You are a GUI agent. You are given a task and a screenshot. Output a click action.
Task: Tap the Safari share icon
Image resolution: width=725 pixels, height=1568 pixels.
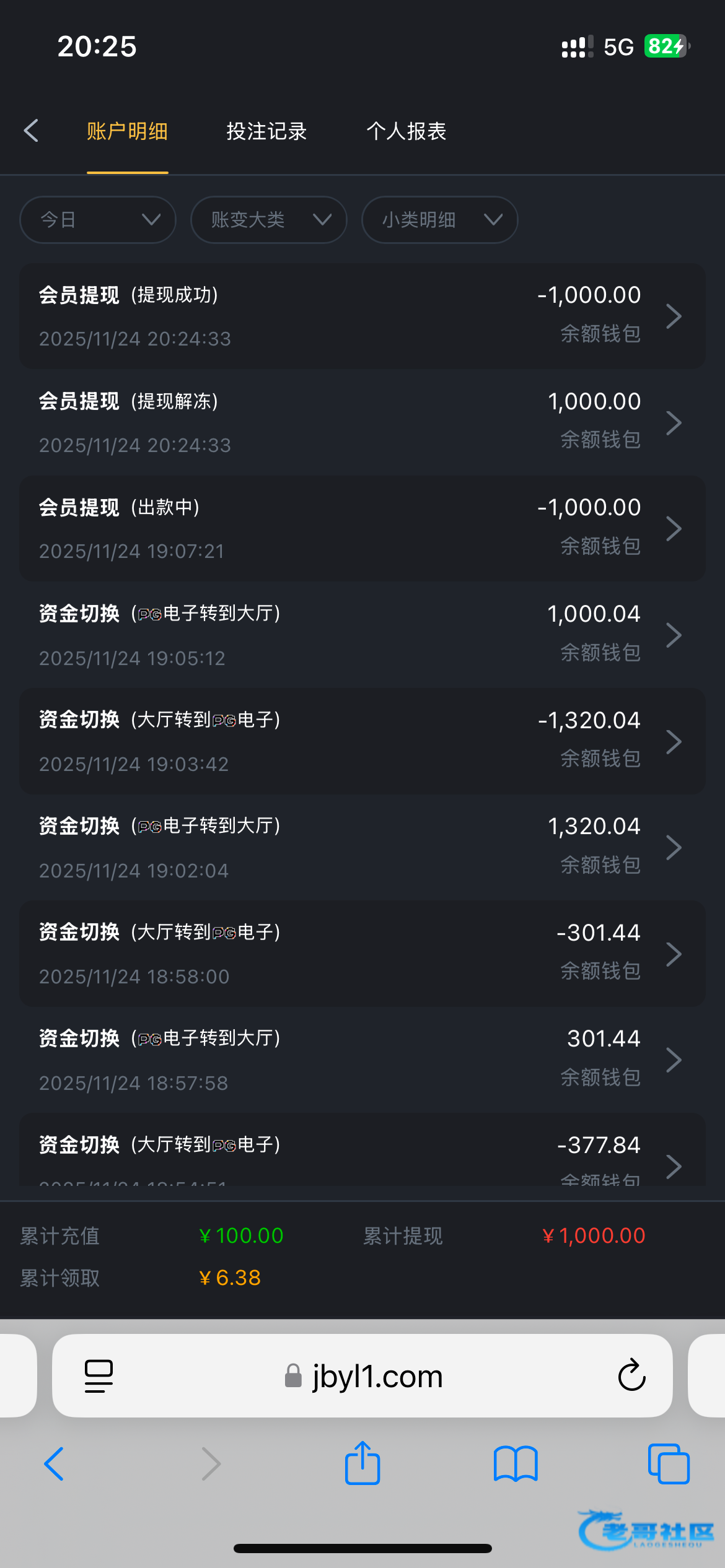(x=362, y=1463)
